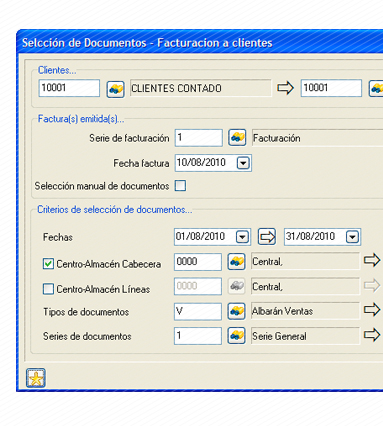Open lookup icon for Tipos de documentos
383x426 pixels.
tap(236, 311)
